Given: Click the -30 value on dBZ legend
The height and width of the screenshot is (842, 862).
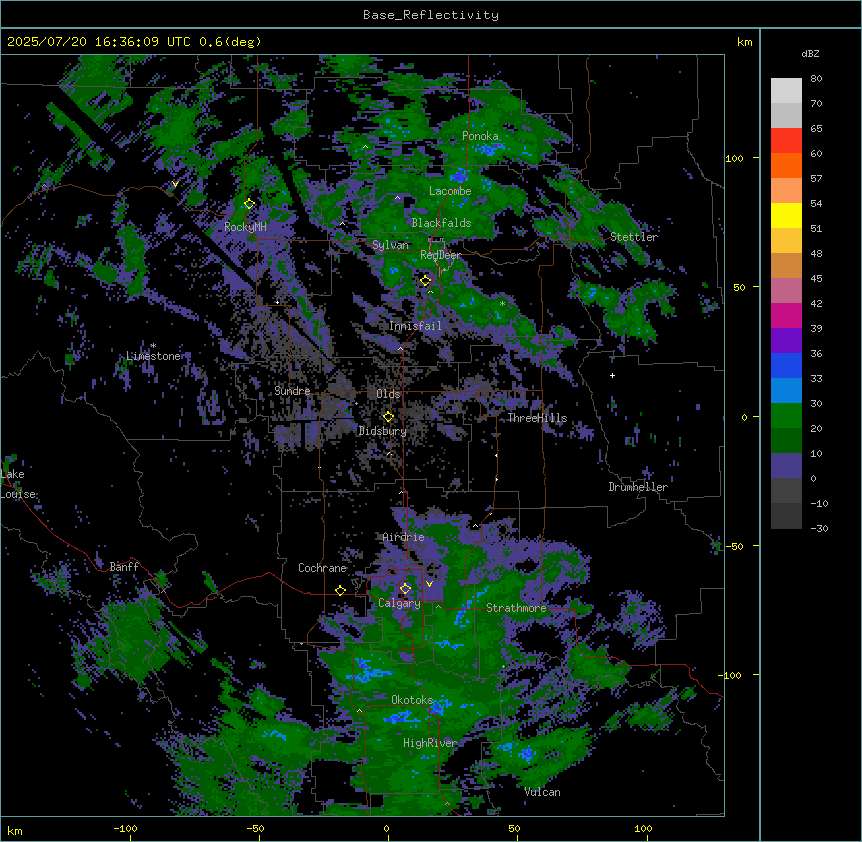Looking at the screenshot, I should [819, 528].
